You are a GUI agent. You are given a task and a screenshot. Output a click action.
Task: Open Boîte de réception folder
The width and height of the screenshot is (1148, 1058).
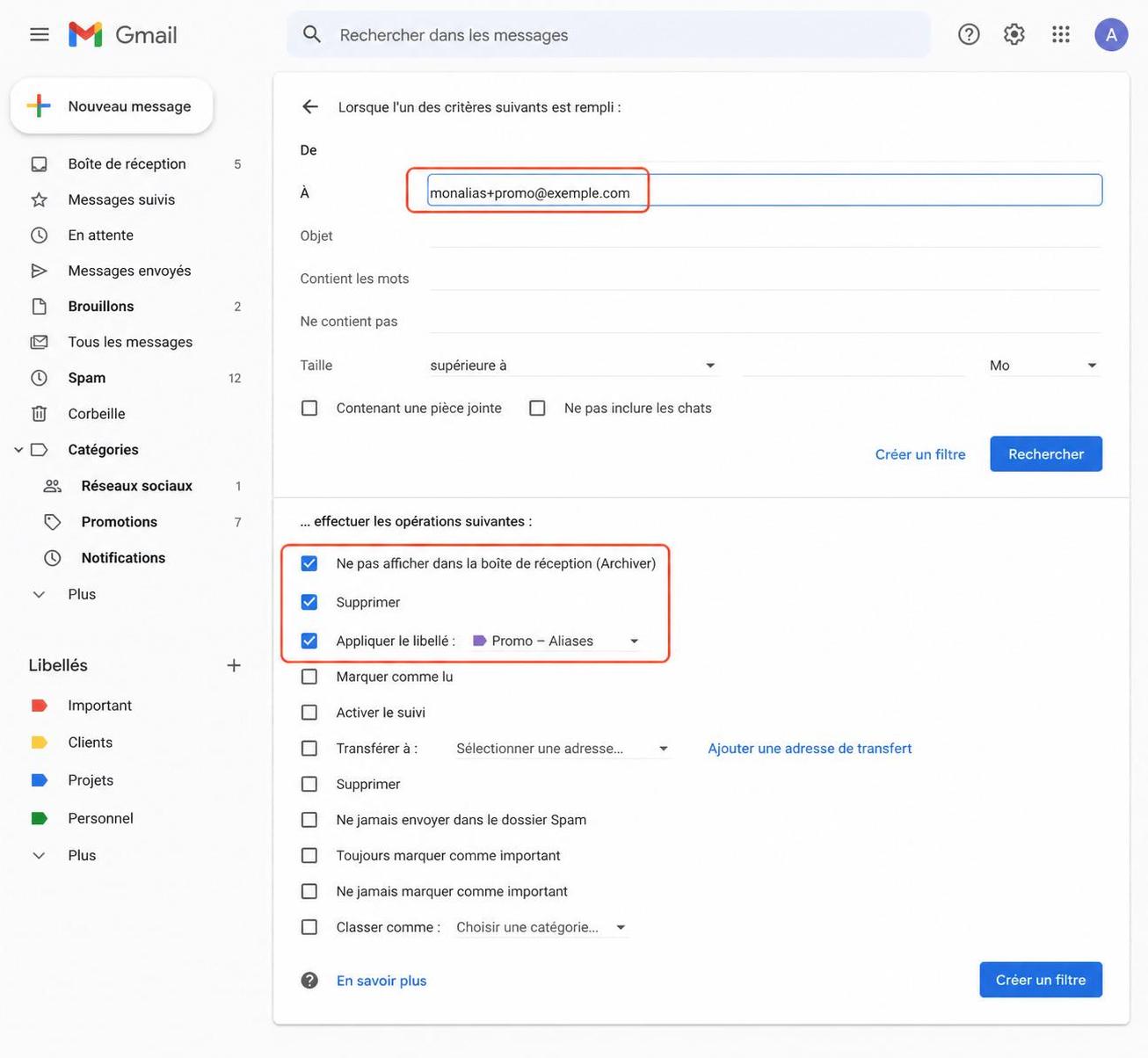point(127,164)
